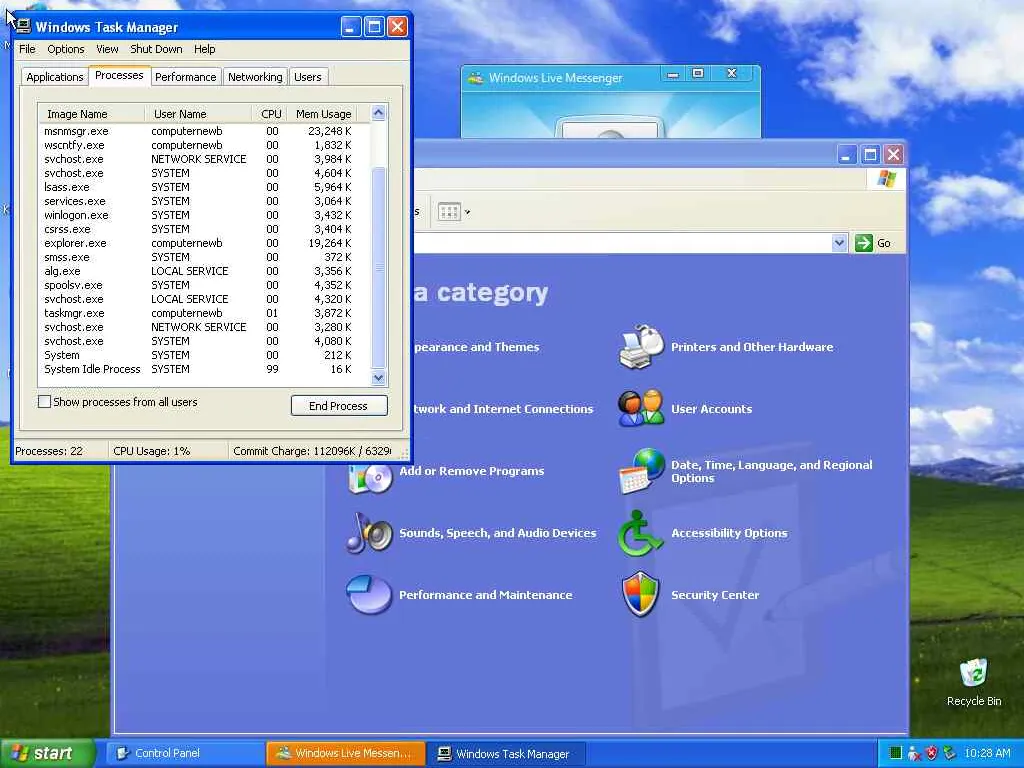The image size is (1024, 768).
Task: Open the Security Center link
Action: tap(715, 595)
